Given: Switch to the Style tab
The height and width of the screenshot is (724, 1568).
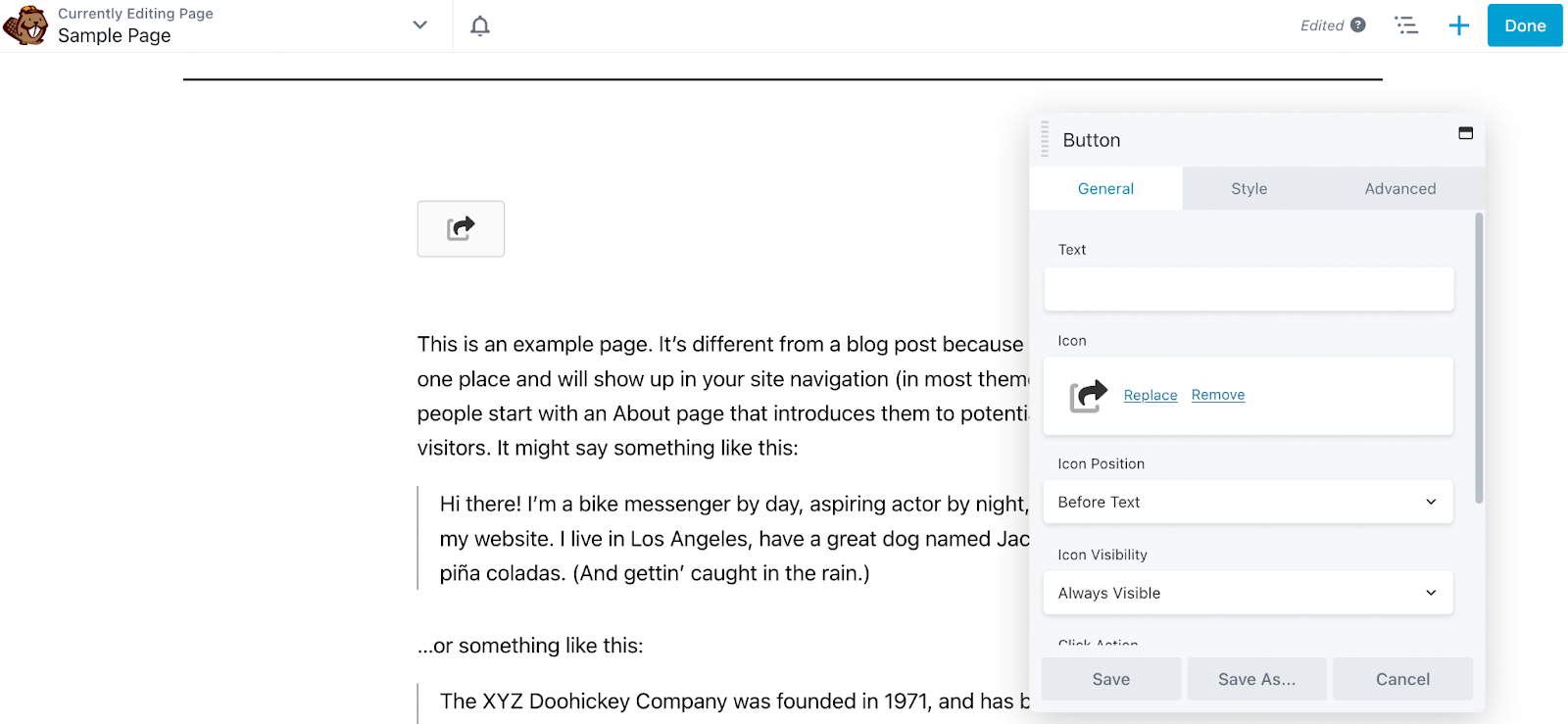Looking at the screenshot, I should click(1249, 189).
